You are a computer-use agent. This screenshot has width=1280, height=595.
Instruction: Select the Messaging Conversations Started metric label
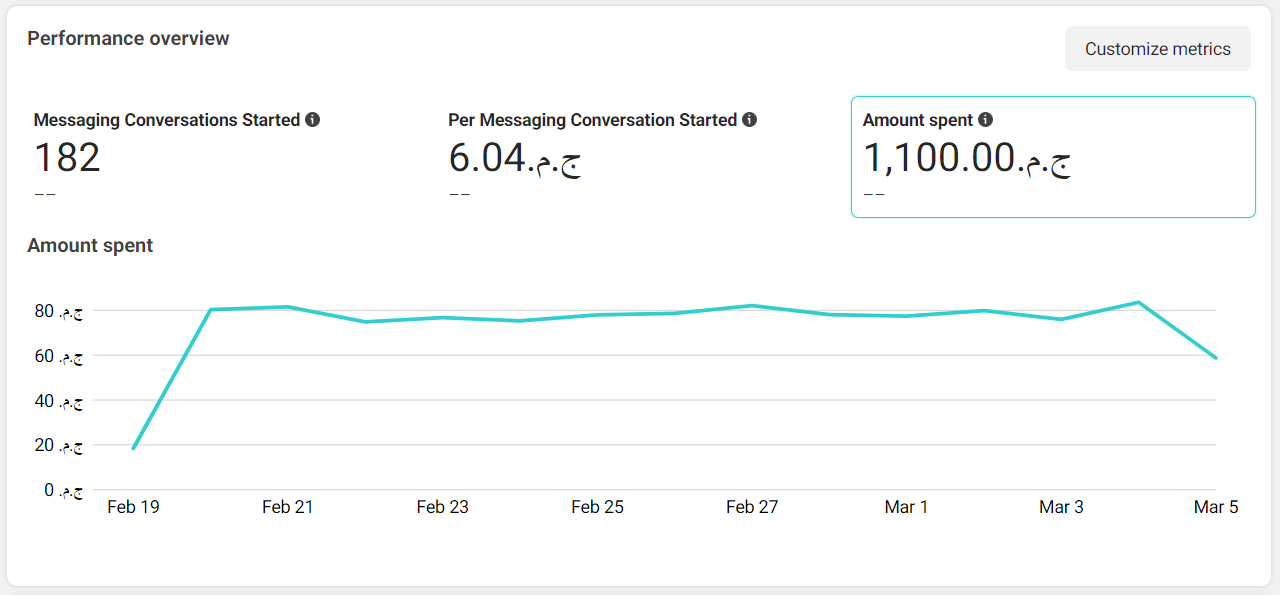click(x=167, y=120)
